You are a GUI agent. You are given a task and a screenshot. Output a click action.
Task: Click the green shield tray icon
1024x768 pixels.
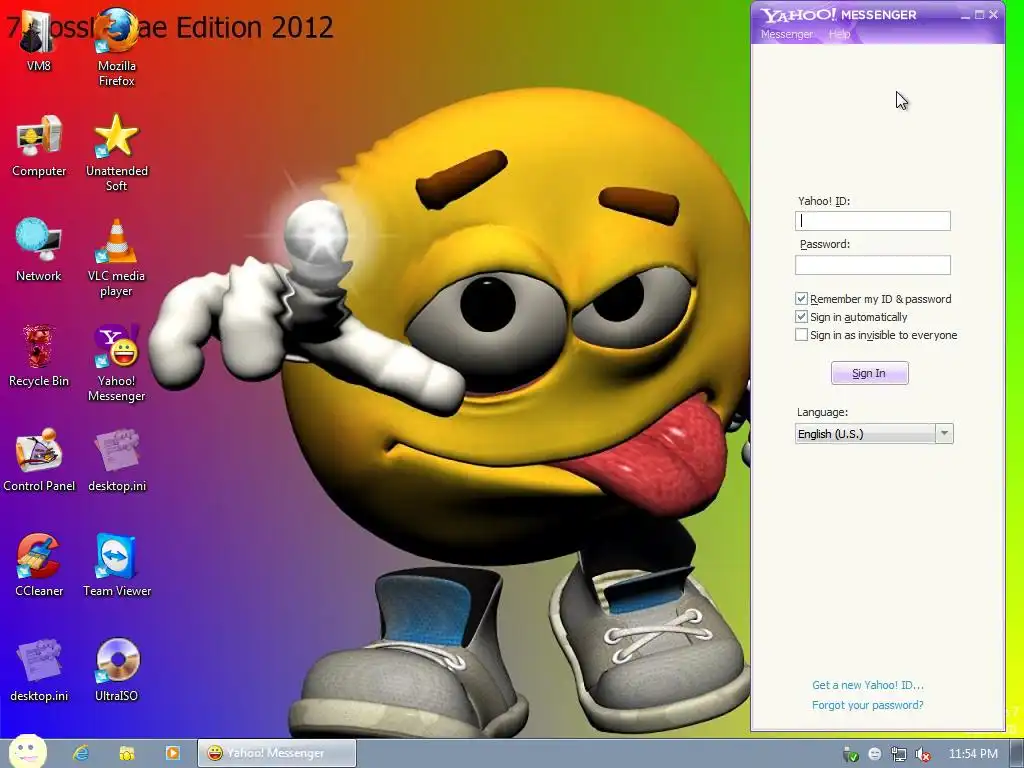click(850, 754)
